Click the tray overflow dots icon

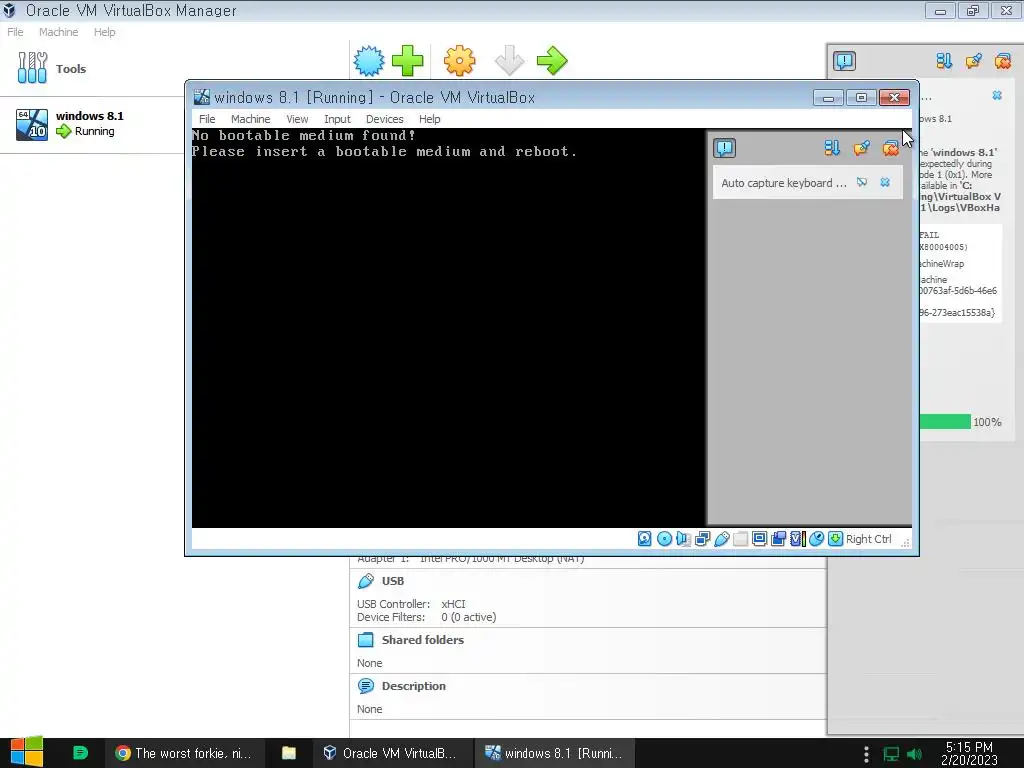pos(867,754)
